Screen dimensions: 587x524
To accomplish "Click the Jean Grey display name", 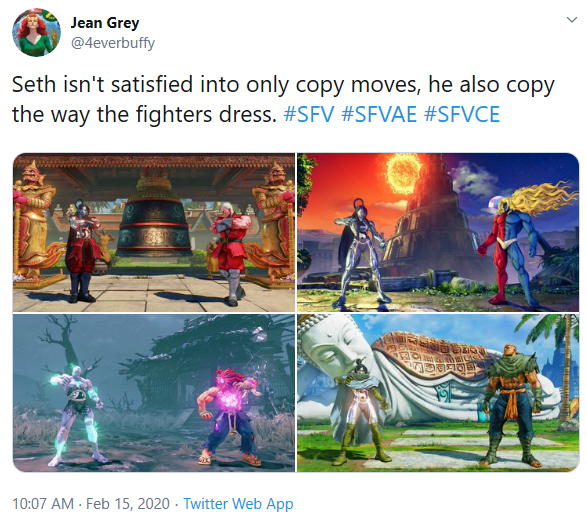I will point(105,23).
